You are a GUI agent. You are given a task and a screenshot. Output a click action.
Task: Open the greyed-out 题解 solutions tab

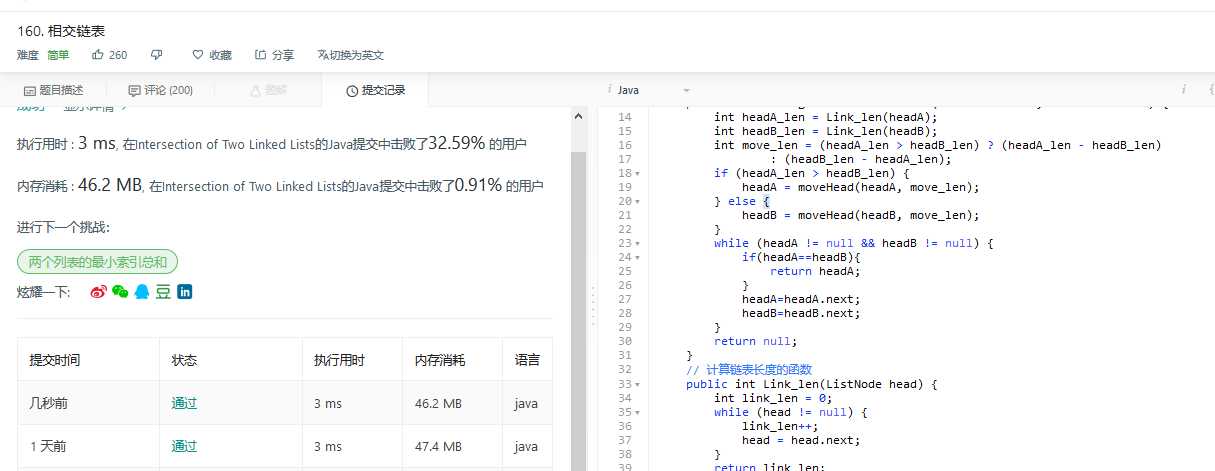(267, 90)
